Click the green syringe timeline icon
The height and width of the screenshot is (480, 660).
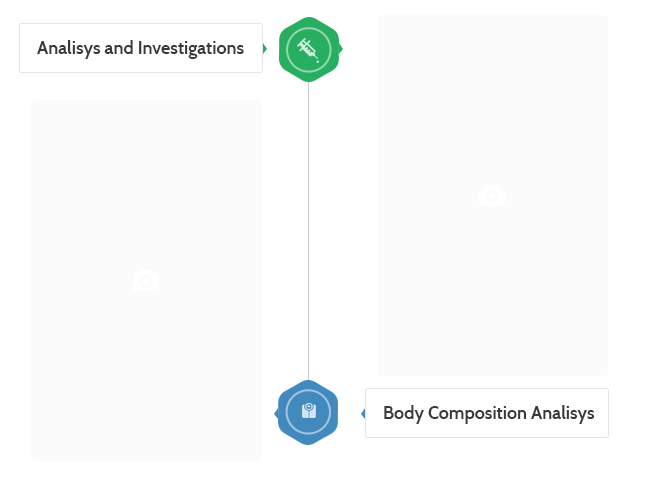[x=308, y=48]
